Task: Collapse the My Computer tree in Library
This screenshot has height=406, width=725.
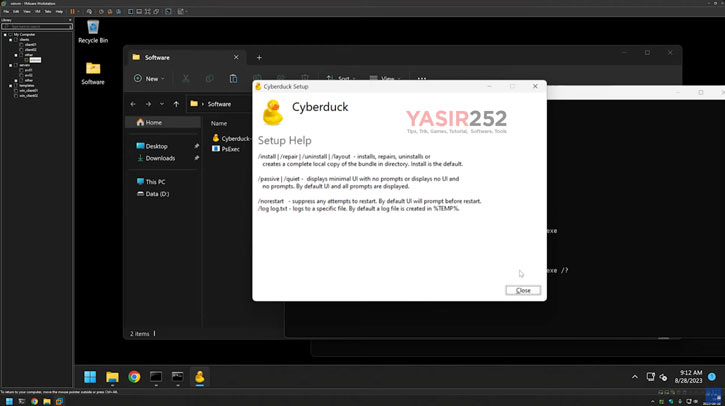Action: point(5,34)
